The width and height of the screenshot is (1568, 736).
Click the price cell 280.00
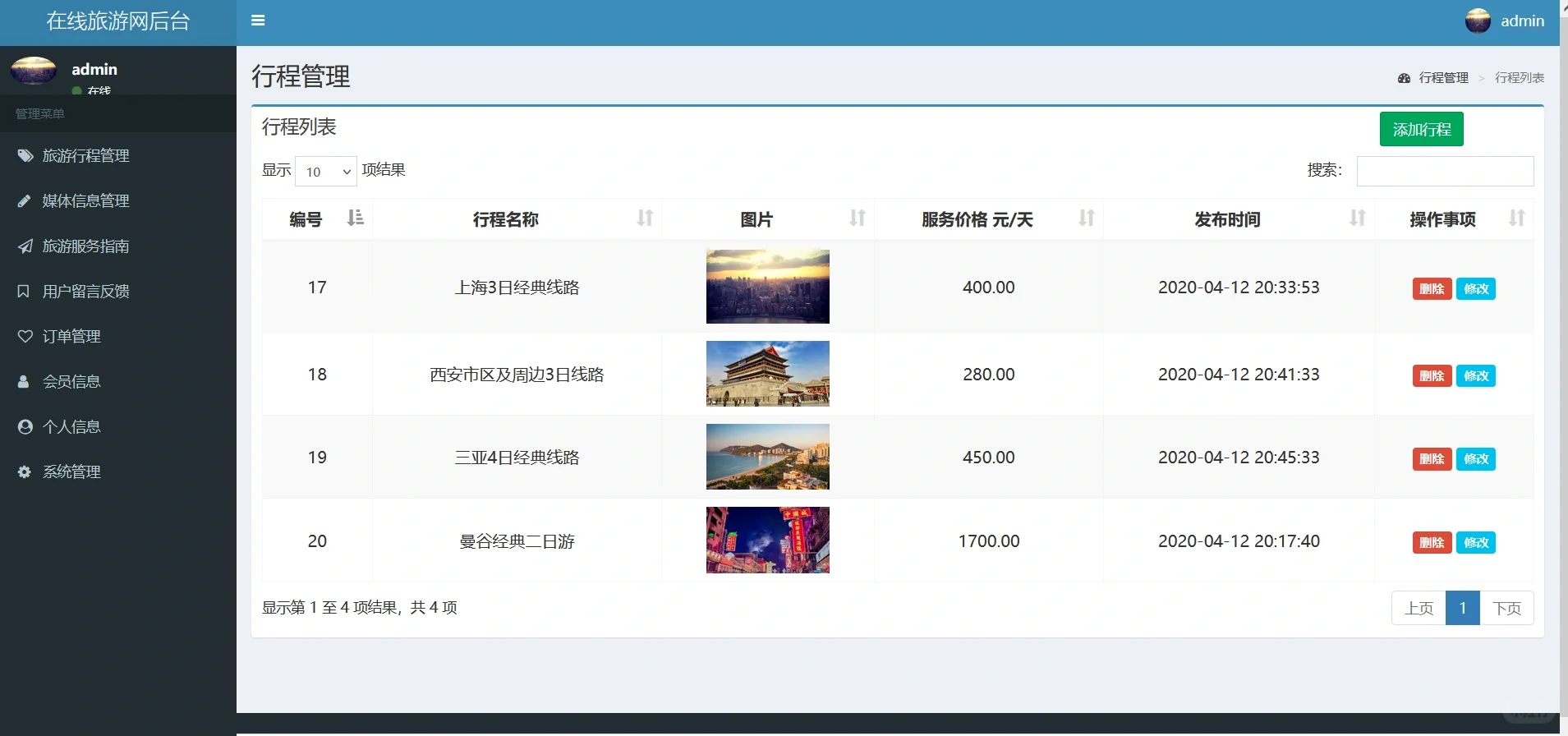(989, 375)
